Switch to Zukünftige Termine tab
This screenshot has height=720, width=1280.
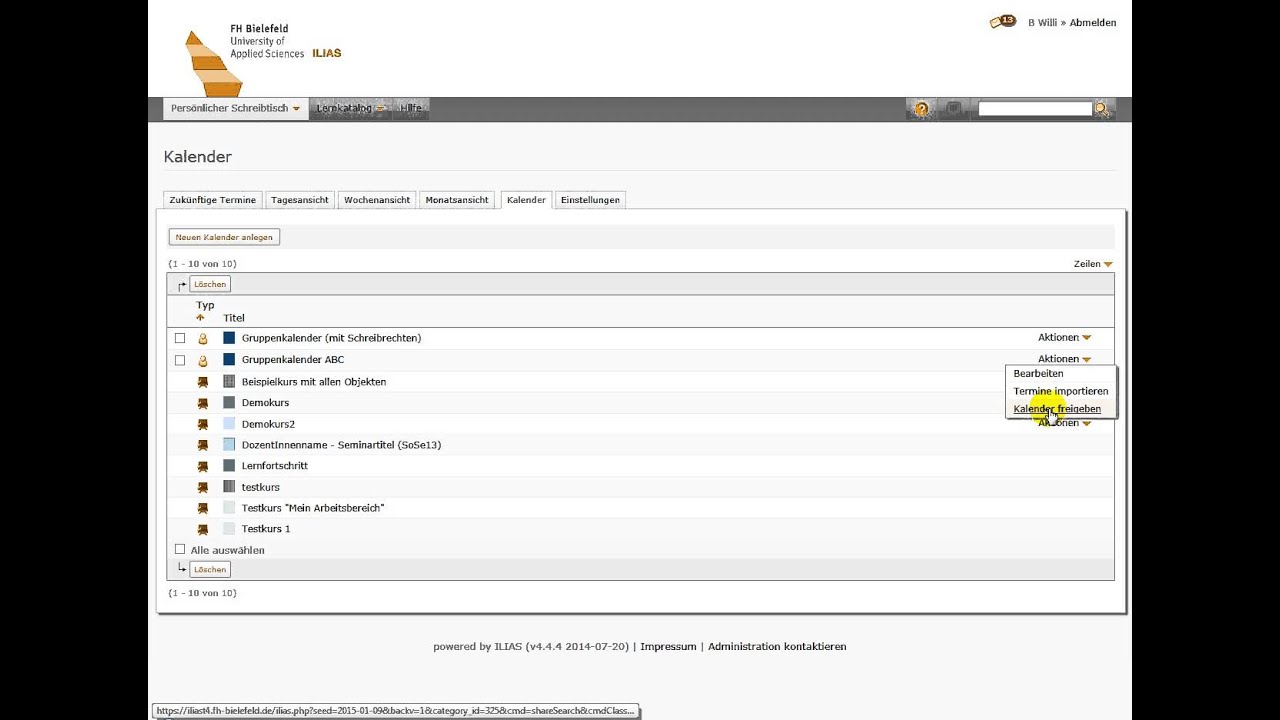[x=212, y=200]
